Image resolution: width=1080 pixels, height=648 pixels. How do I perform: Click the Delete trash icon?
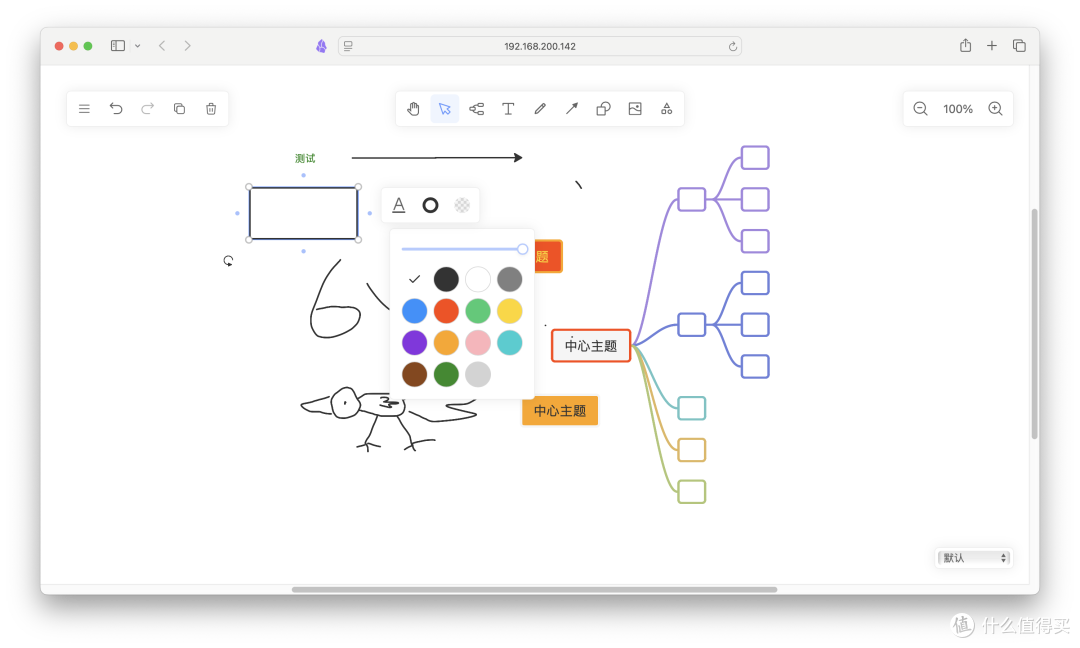tap(211, 108)
